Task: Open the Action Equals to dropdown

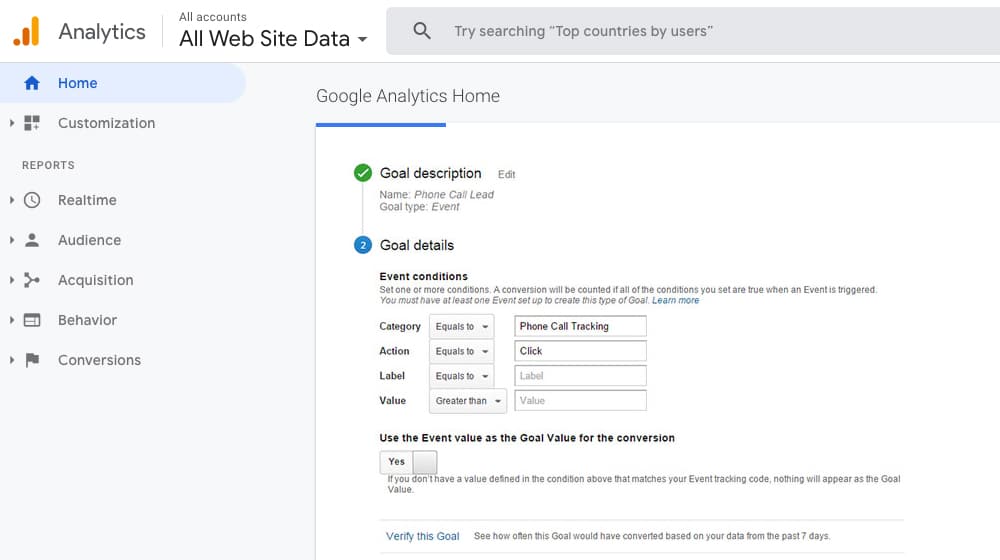Action: tap(462, 351)
